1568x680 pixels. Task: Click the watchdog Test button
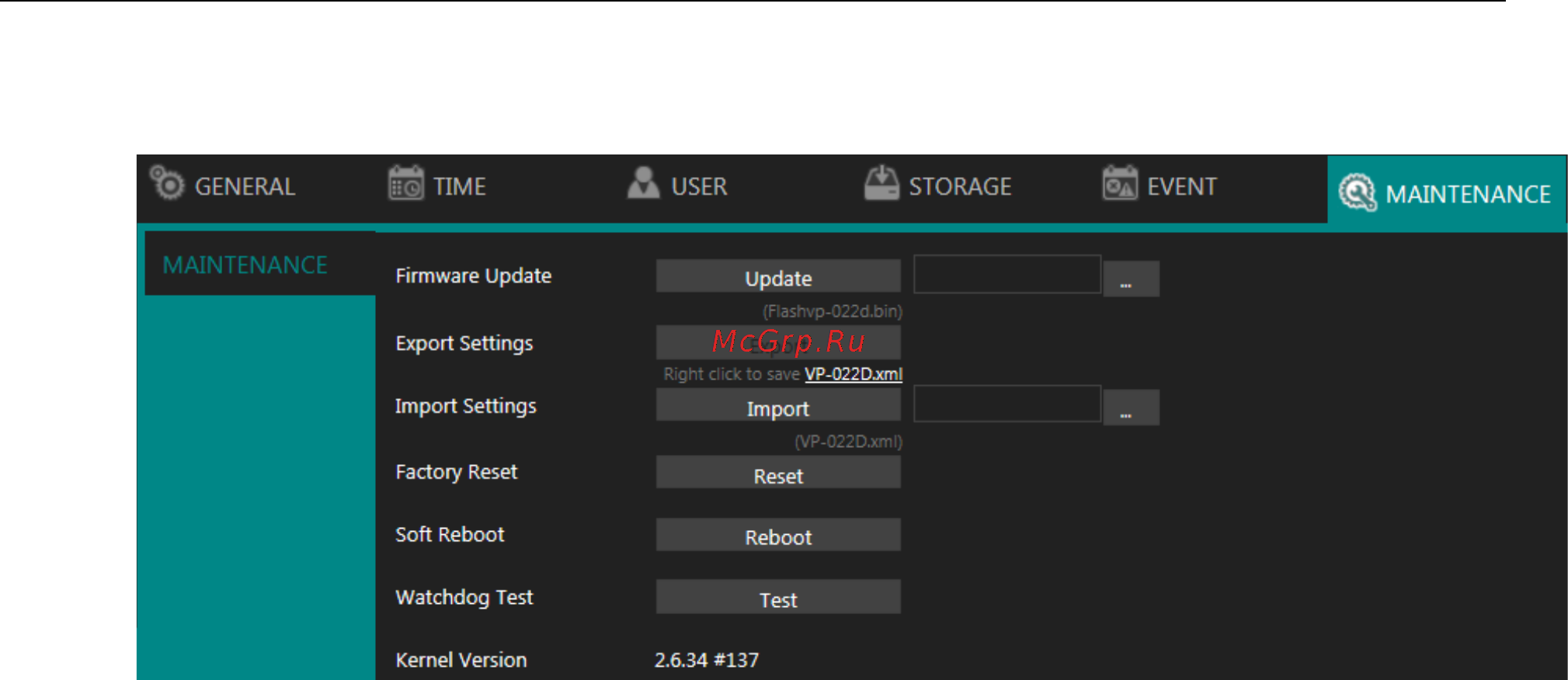tap(778, 598)
